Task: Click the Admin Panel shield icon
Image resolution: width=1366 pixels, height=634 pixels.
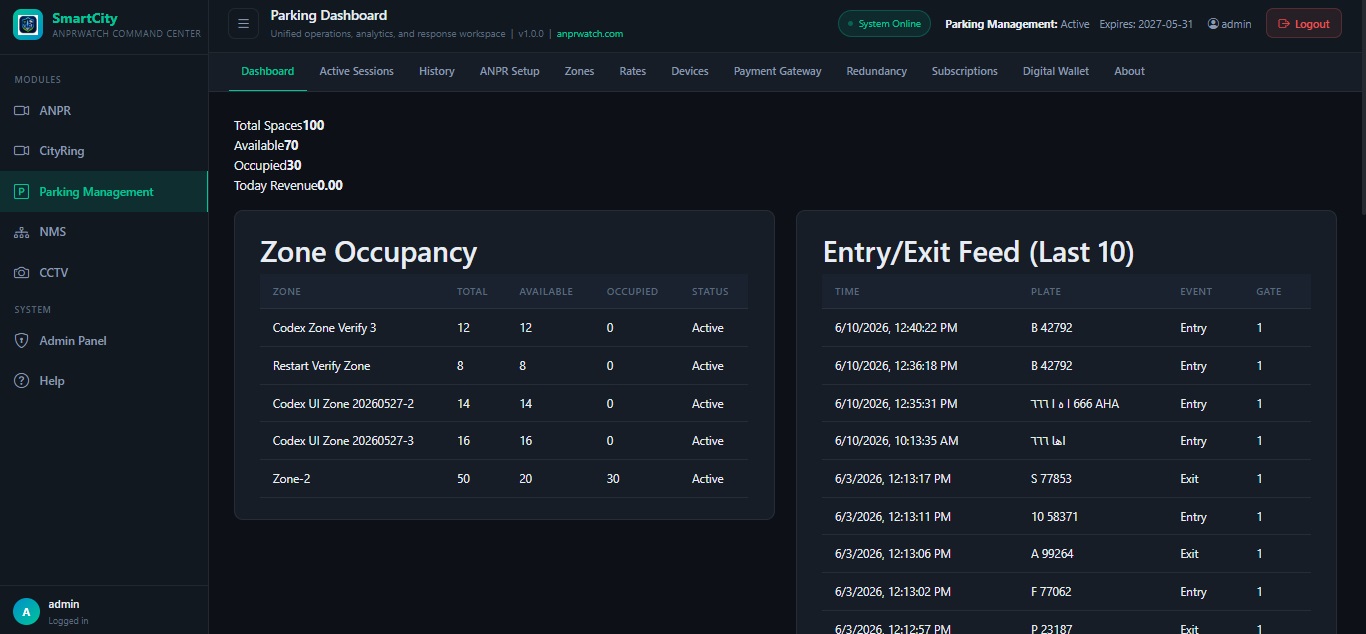Action: (21, 341)
